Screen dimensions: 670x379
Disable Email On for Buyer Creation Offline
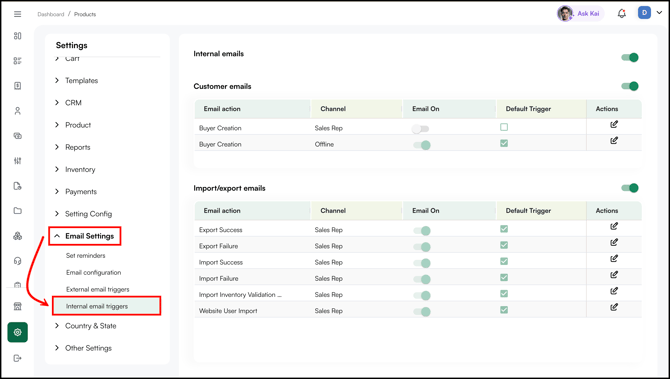pos(422,145)
